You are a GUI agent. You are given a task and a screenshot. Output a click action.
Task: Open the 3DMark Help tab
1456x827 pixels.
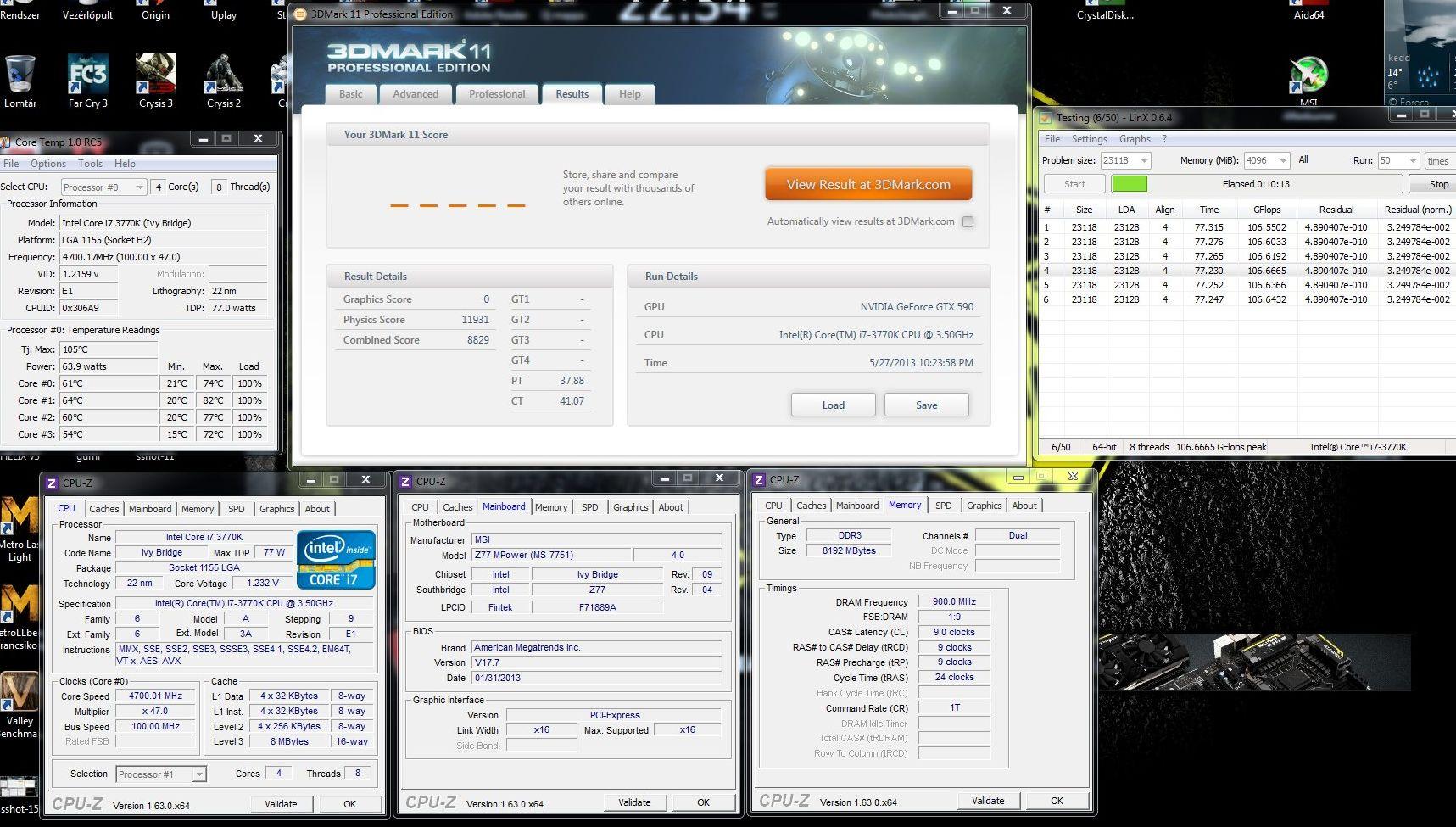click(630, 94)
